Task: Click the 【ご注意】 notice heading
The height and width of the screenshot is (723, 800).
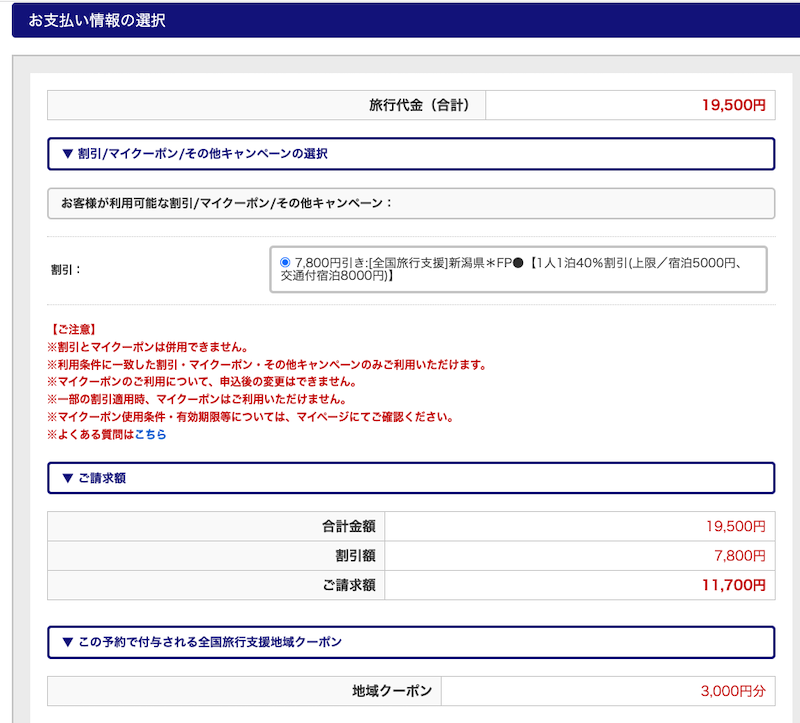Action: point(73,330)
